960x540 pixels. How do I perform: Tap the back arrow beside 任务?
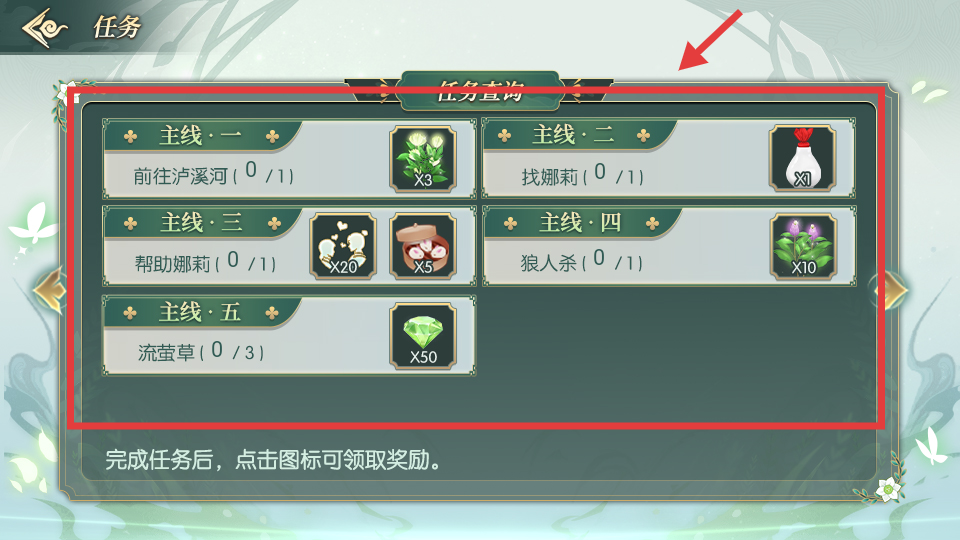tap(44, 28)
